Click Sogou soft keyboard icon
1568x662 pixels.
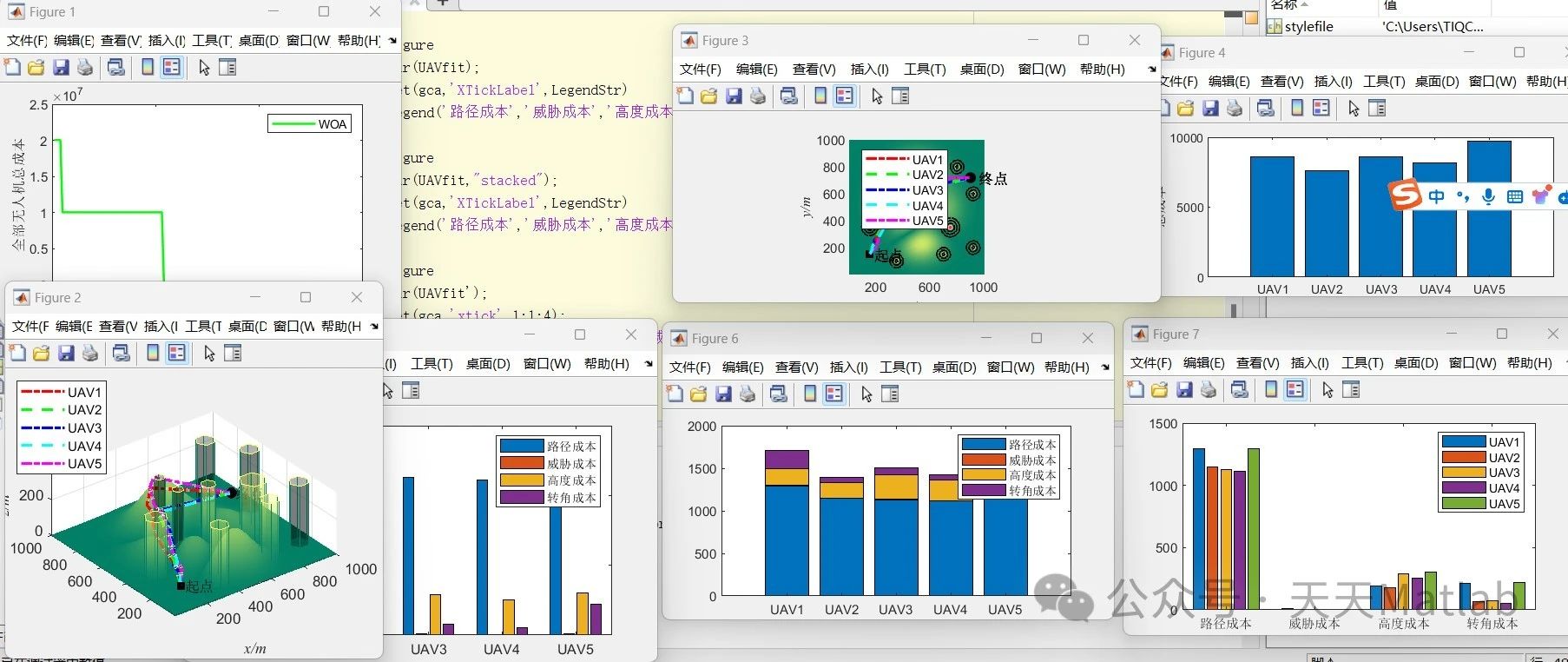1515,196
